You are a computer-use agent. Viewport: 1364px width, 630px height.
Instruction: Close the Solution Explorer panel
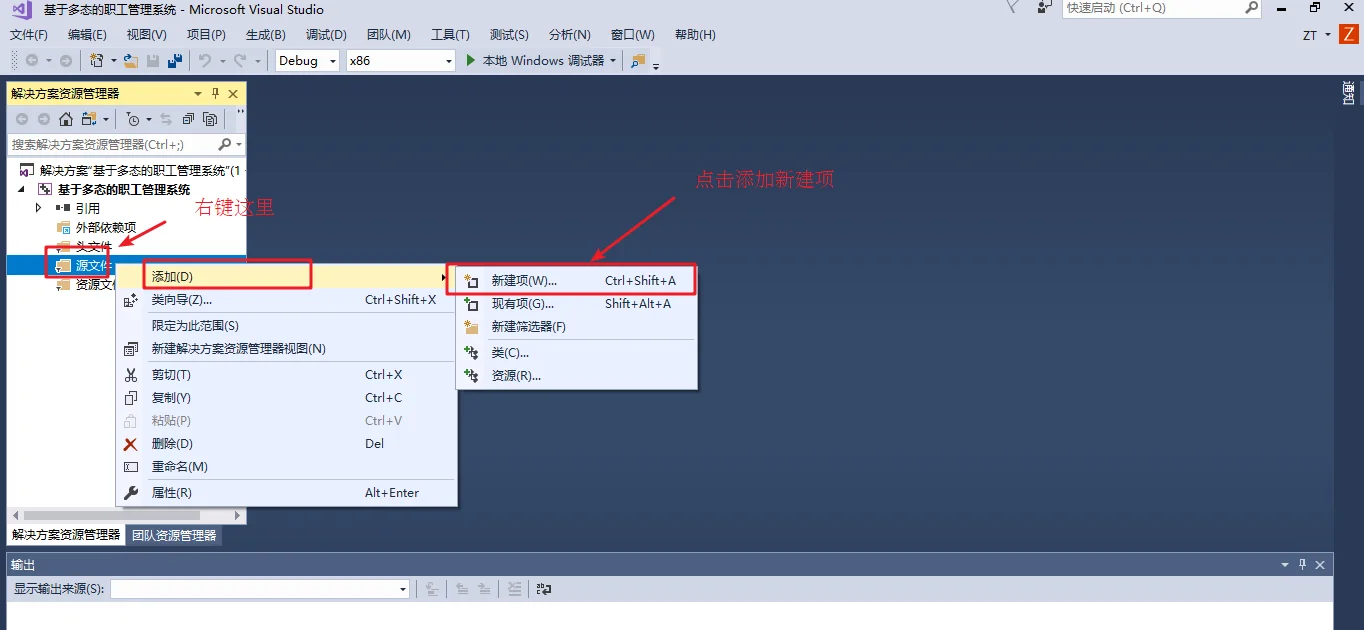pos(233,93)
